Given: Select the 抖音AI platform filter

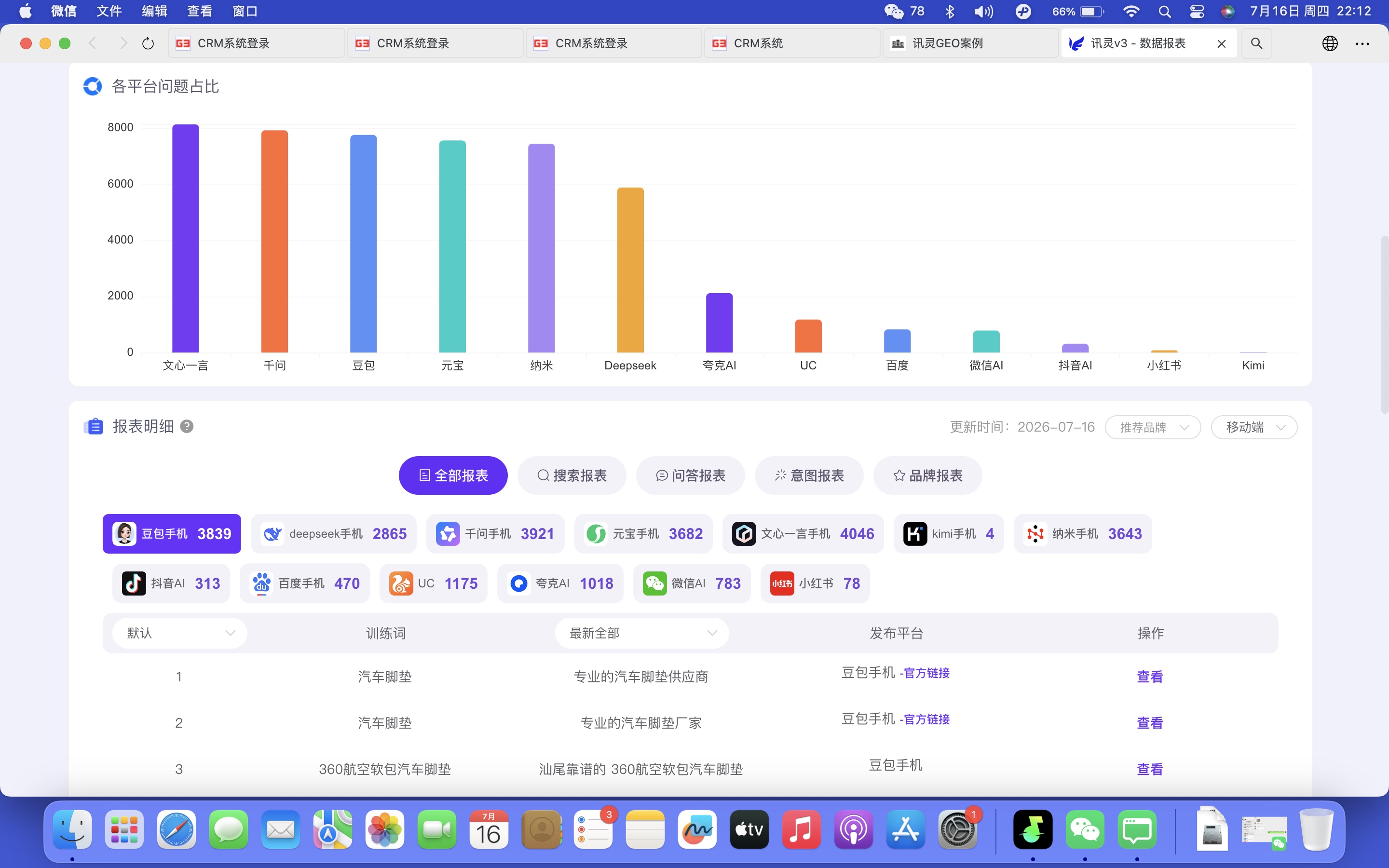Looking at the screenshot, I should [x=171, y=583].
